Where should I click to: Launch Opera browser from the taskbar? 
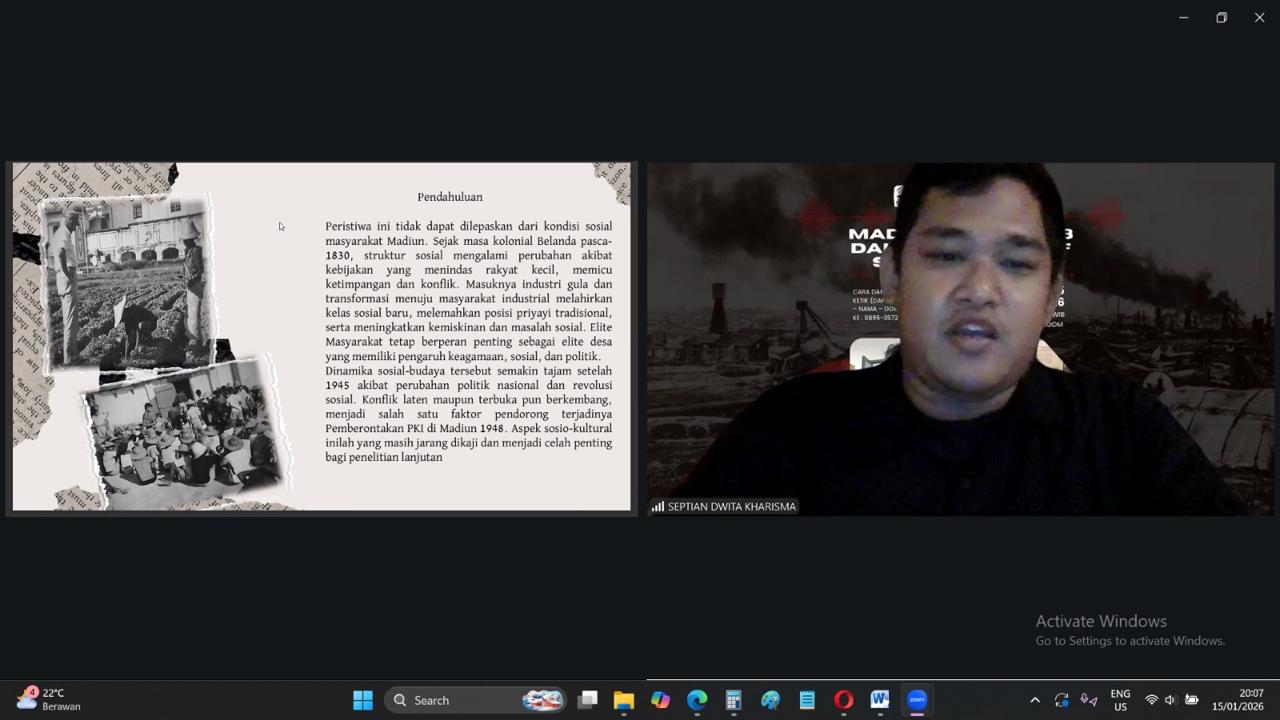843,700
